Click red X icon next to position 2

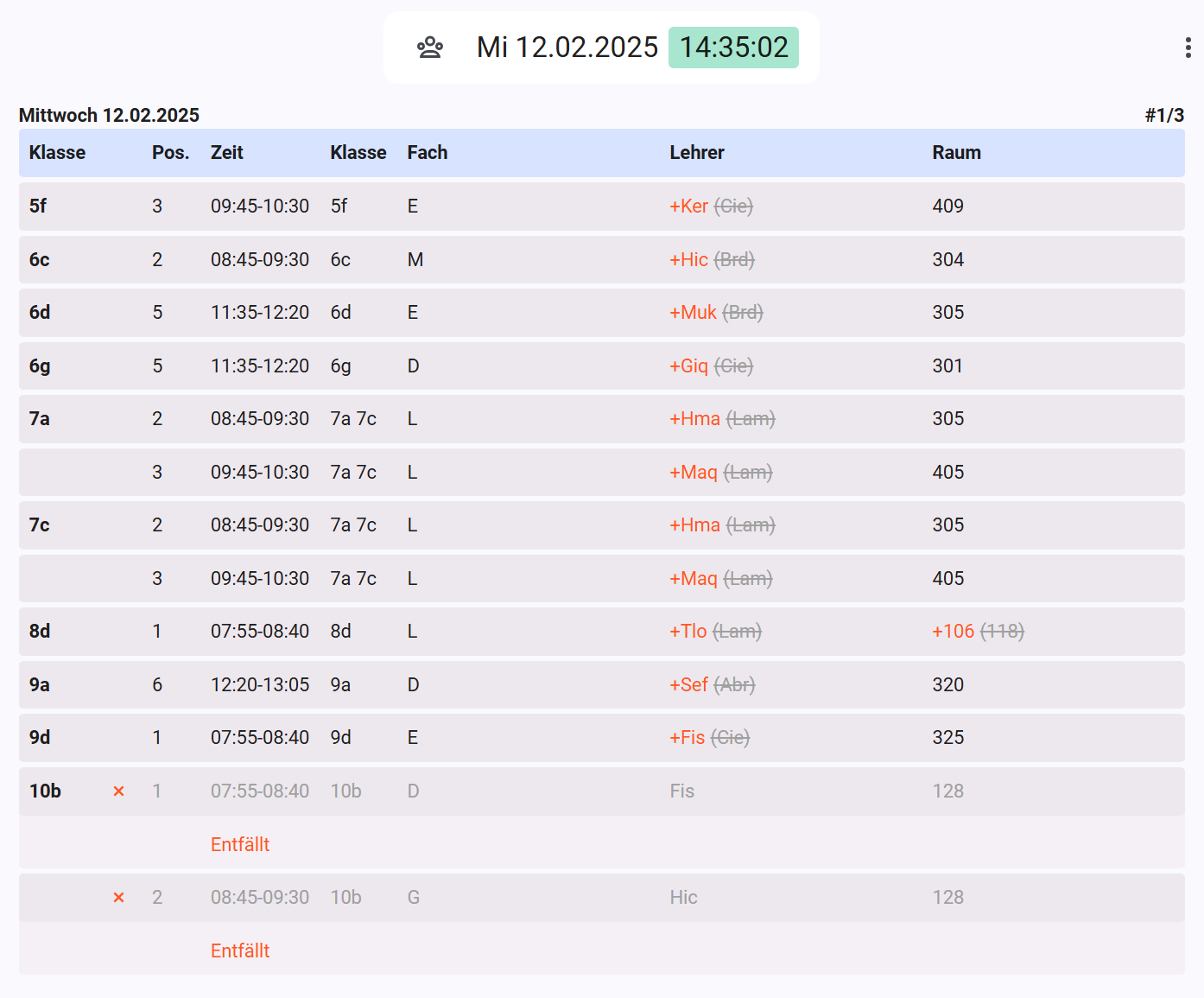(119, 898)
